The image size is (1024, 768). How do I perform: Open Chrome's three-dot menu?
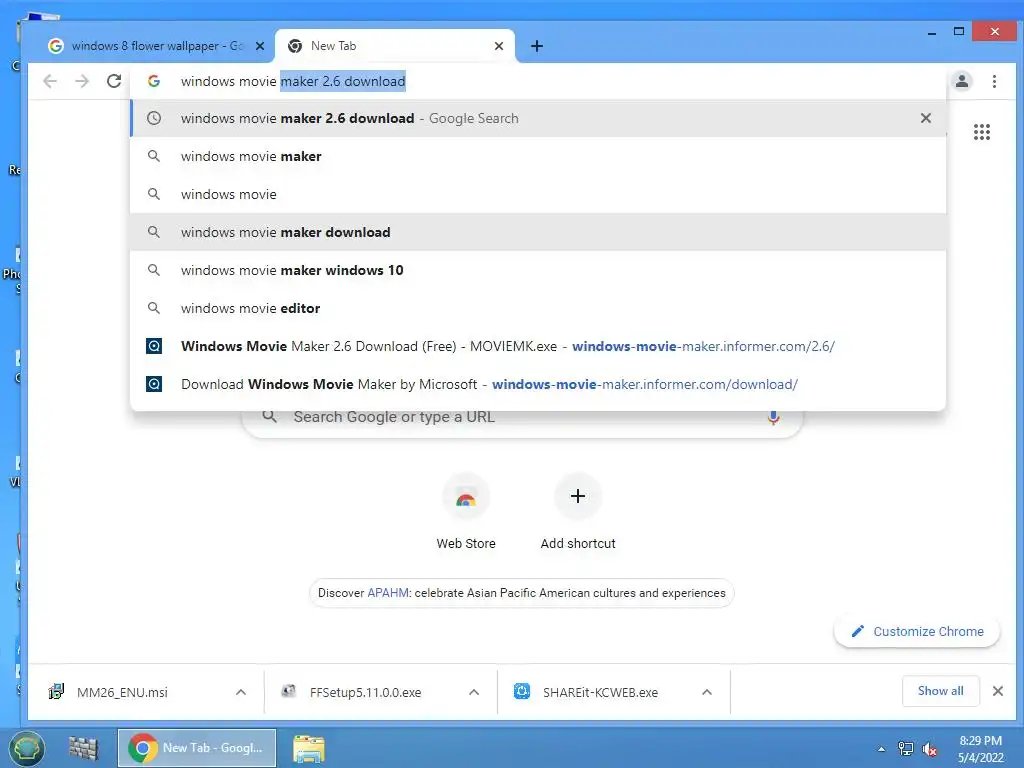click(995, 81)
